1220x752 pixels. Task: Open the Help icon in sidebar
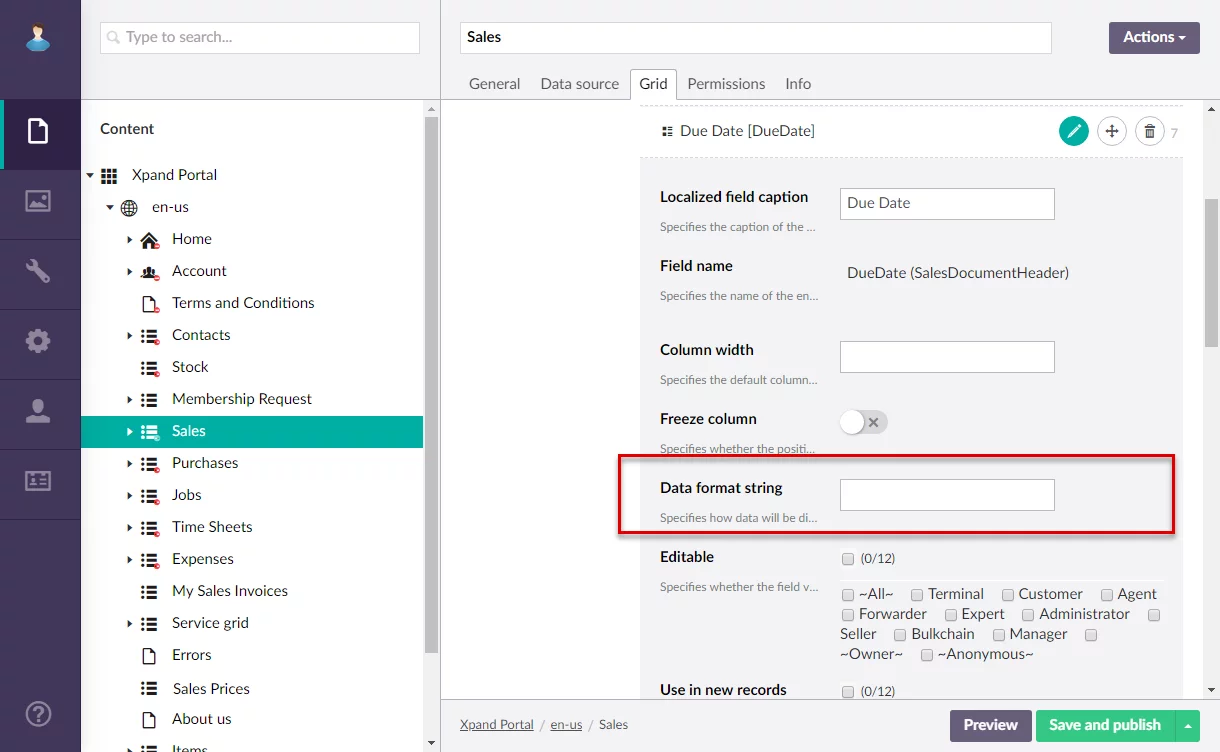pos(38,714)
